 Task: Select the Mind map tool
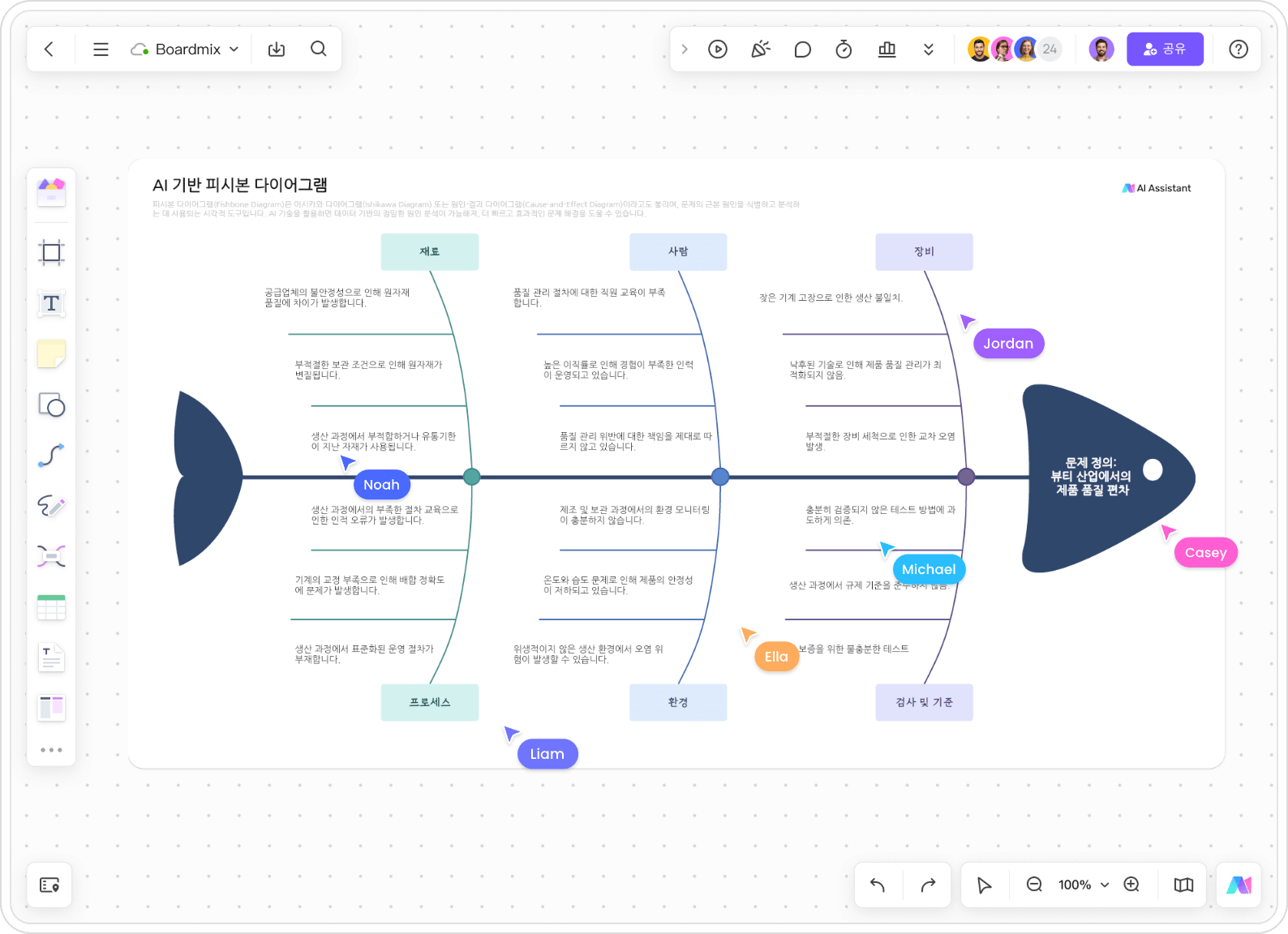click(x=51, y=556)
